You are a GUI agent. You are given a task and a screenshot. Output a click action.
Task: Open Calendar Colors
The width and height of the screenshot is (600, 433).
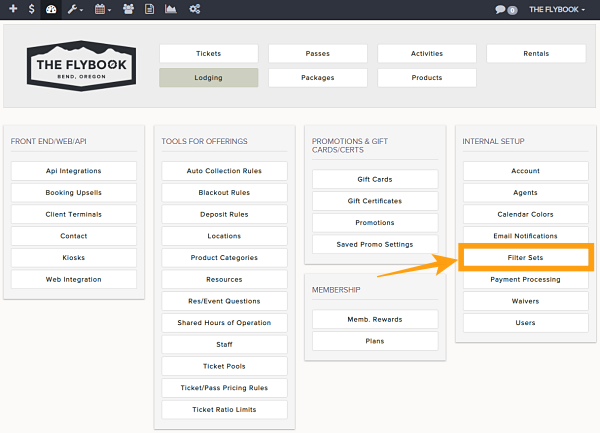pyautogui.click(x=526, y=215)
